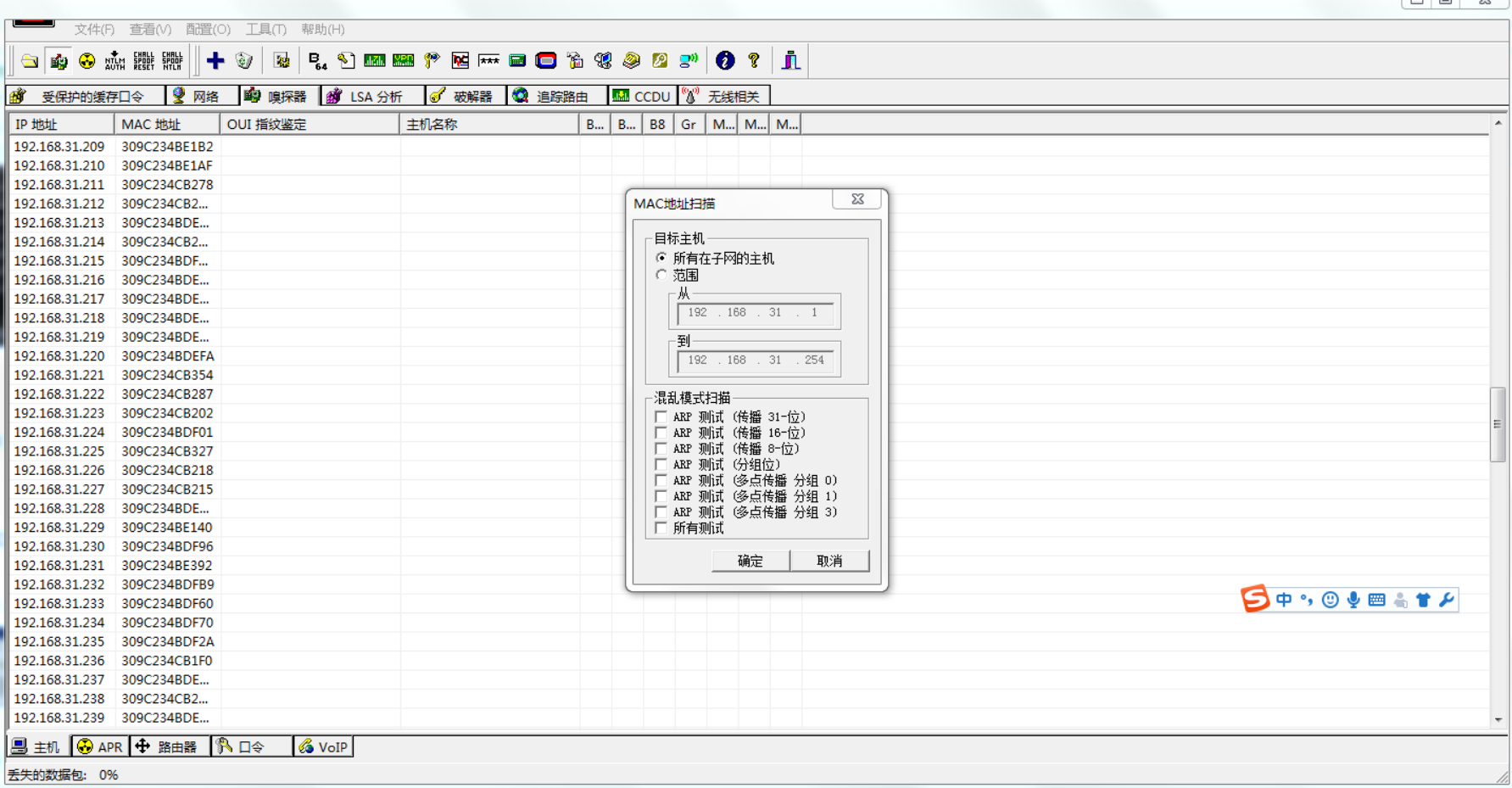Click 取消 to cancel MAC scan
The image size is (1512, 788).
(829, 561)
